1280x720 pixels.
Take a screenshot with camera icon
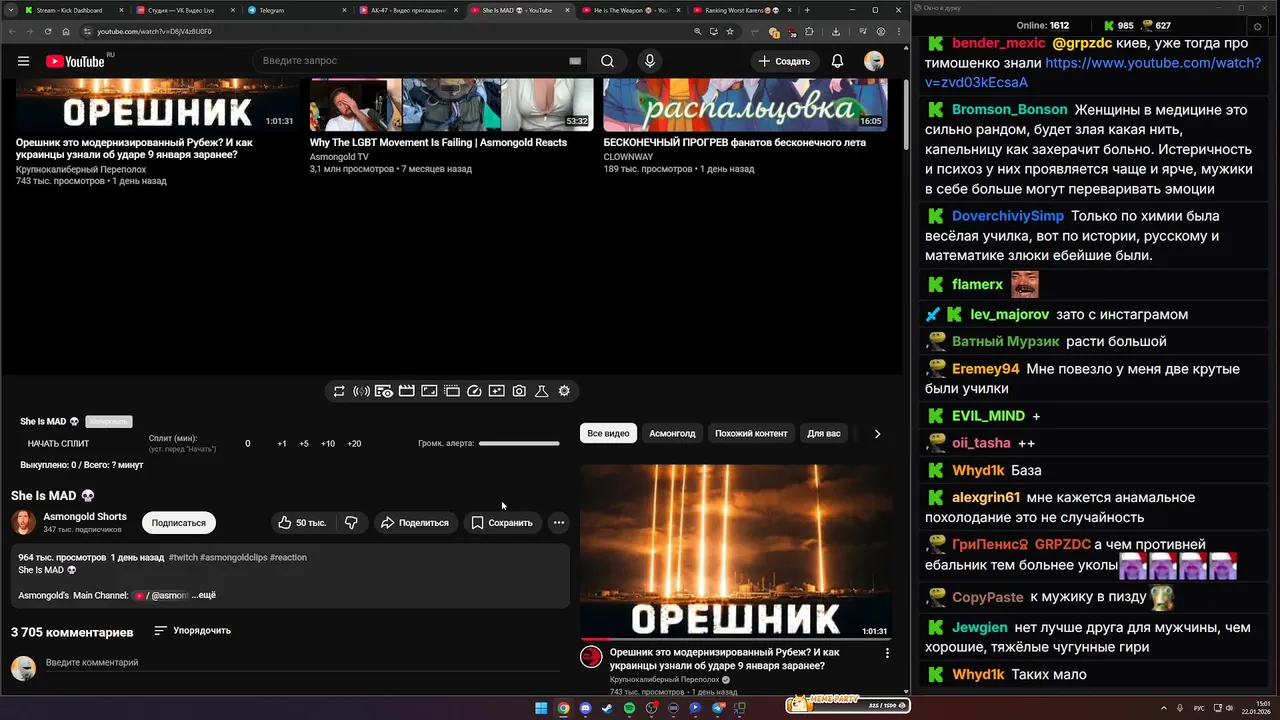coord(519,391)
